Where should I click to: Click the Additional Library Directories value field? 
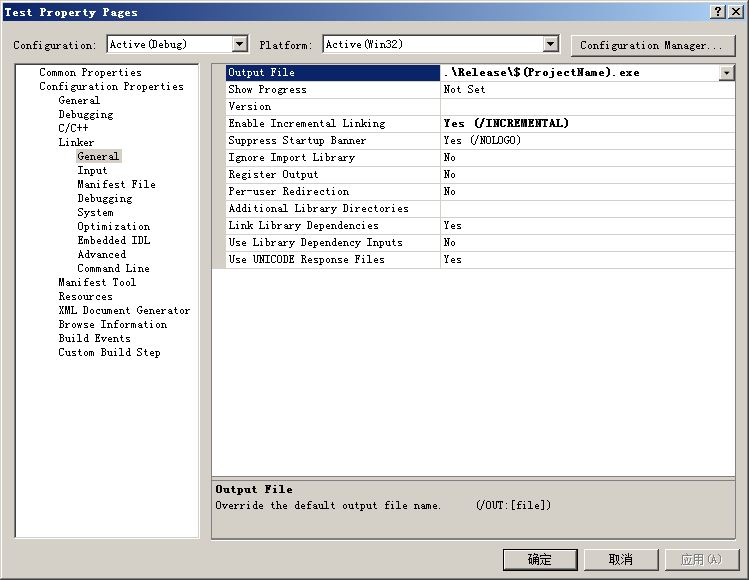pos(587,208)
